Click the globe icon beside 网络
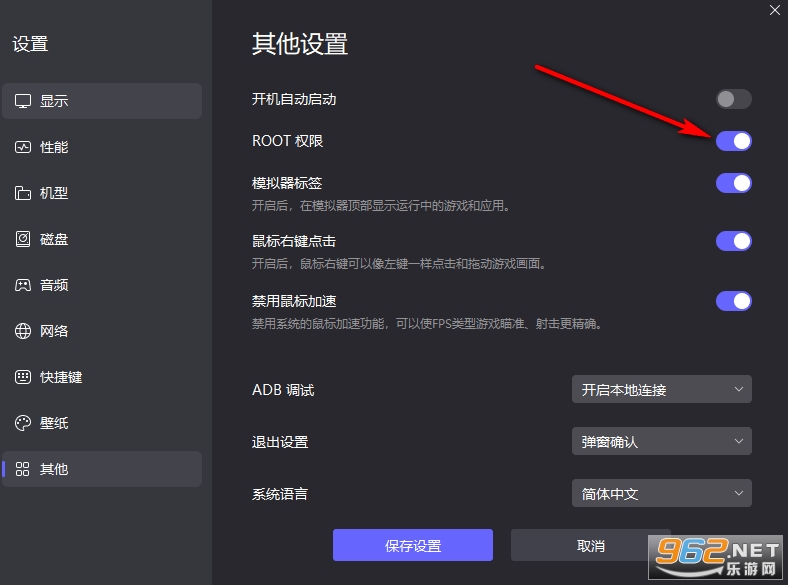788x585 pixels. 23,331
